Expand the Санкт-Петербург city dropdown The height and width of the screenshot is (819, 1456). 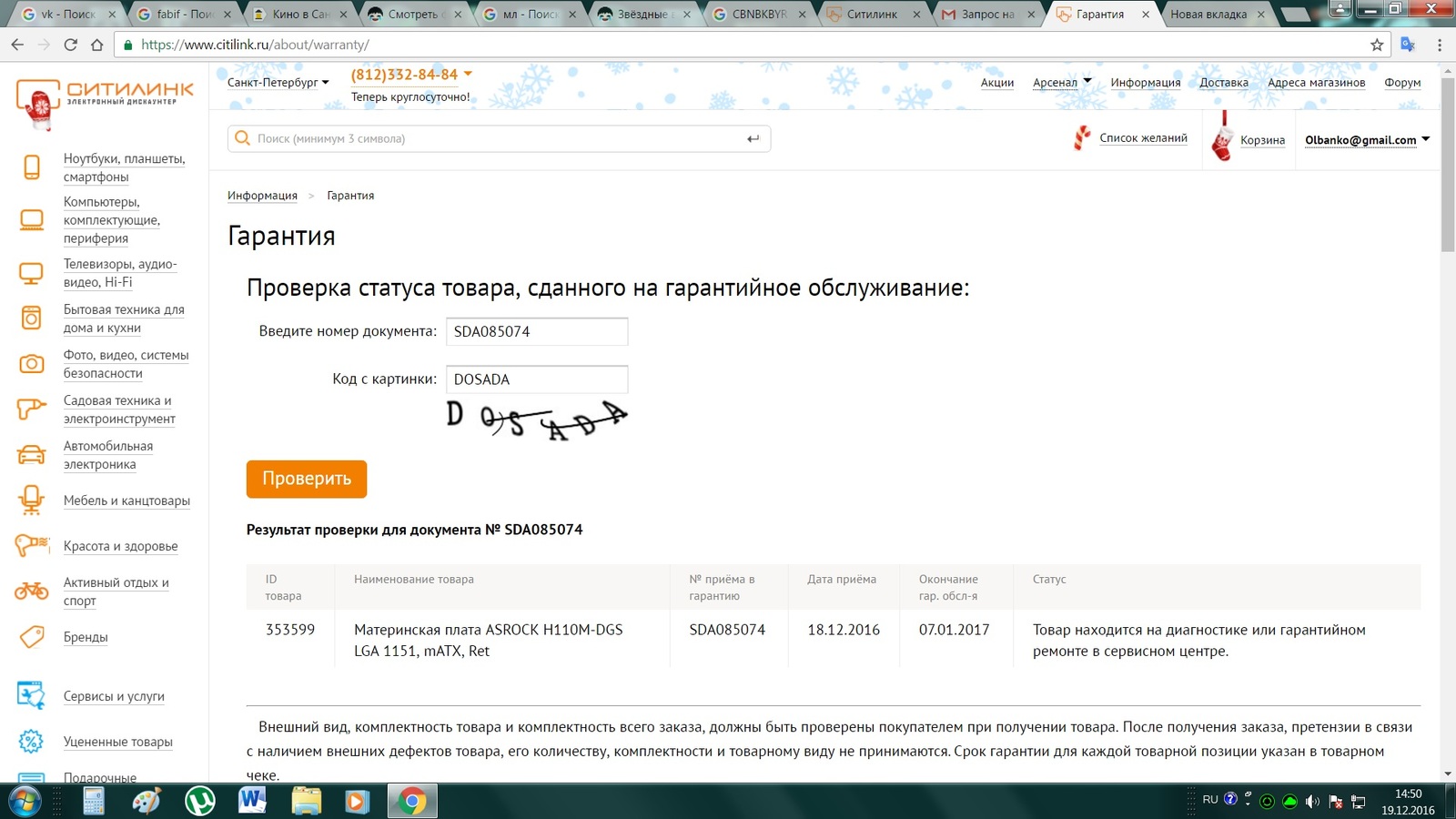pos(278,83)
